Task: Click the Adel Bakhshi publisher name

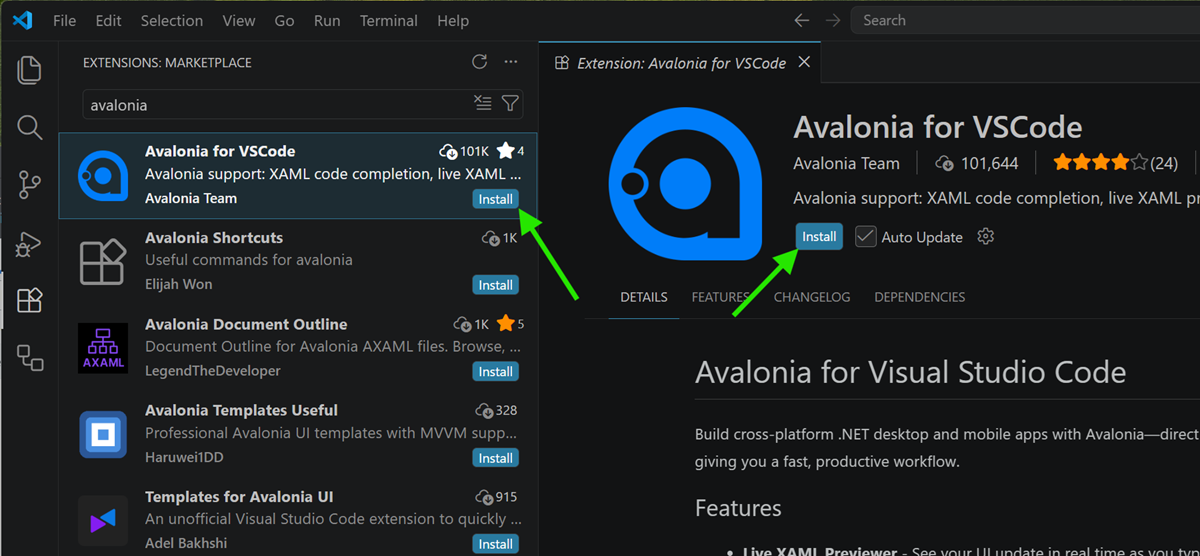Action: coord(187,544)
